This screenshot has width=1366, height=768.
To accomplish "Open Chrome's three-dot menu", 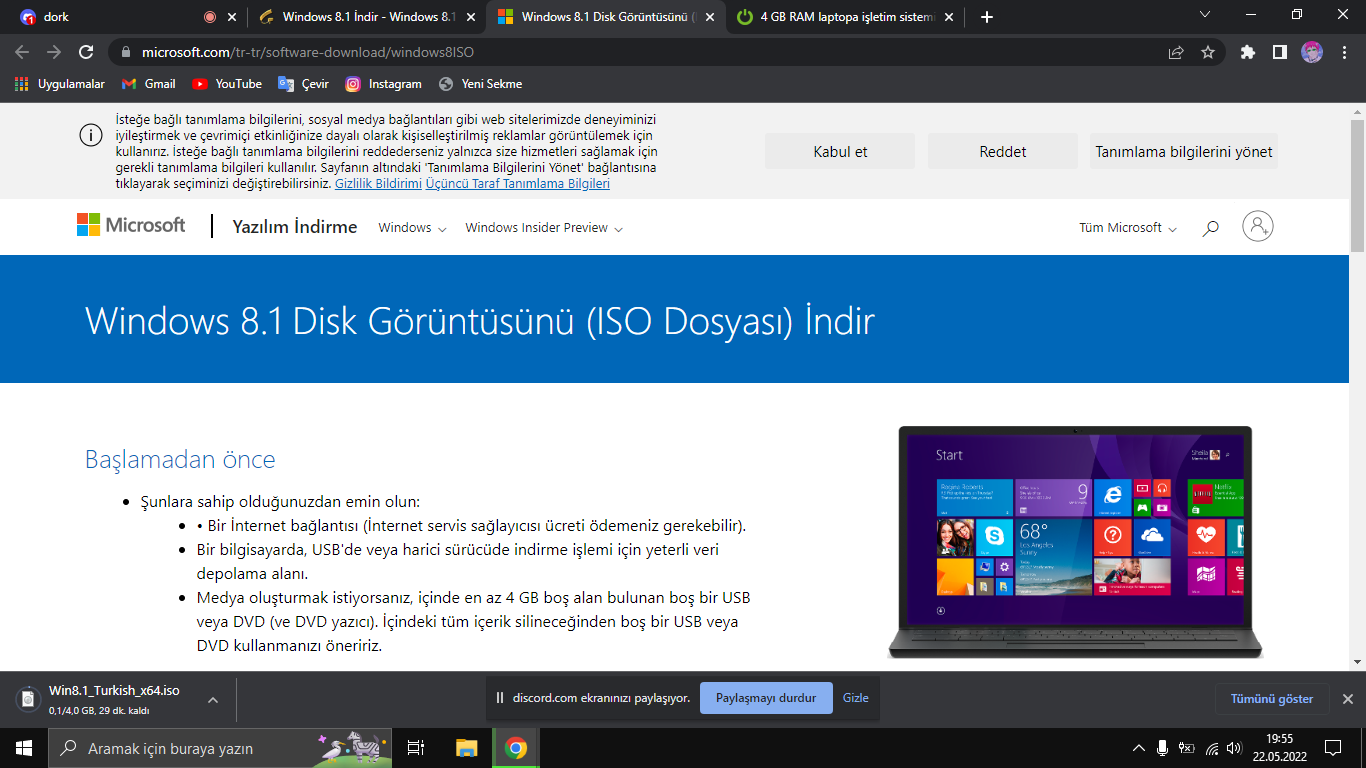I will point(1343,52).
